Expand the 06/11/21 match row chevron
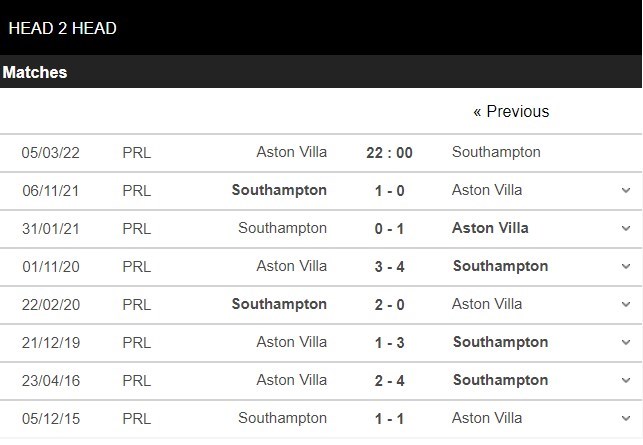This screenshot has width=643, height=445. [626, 190]
